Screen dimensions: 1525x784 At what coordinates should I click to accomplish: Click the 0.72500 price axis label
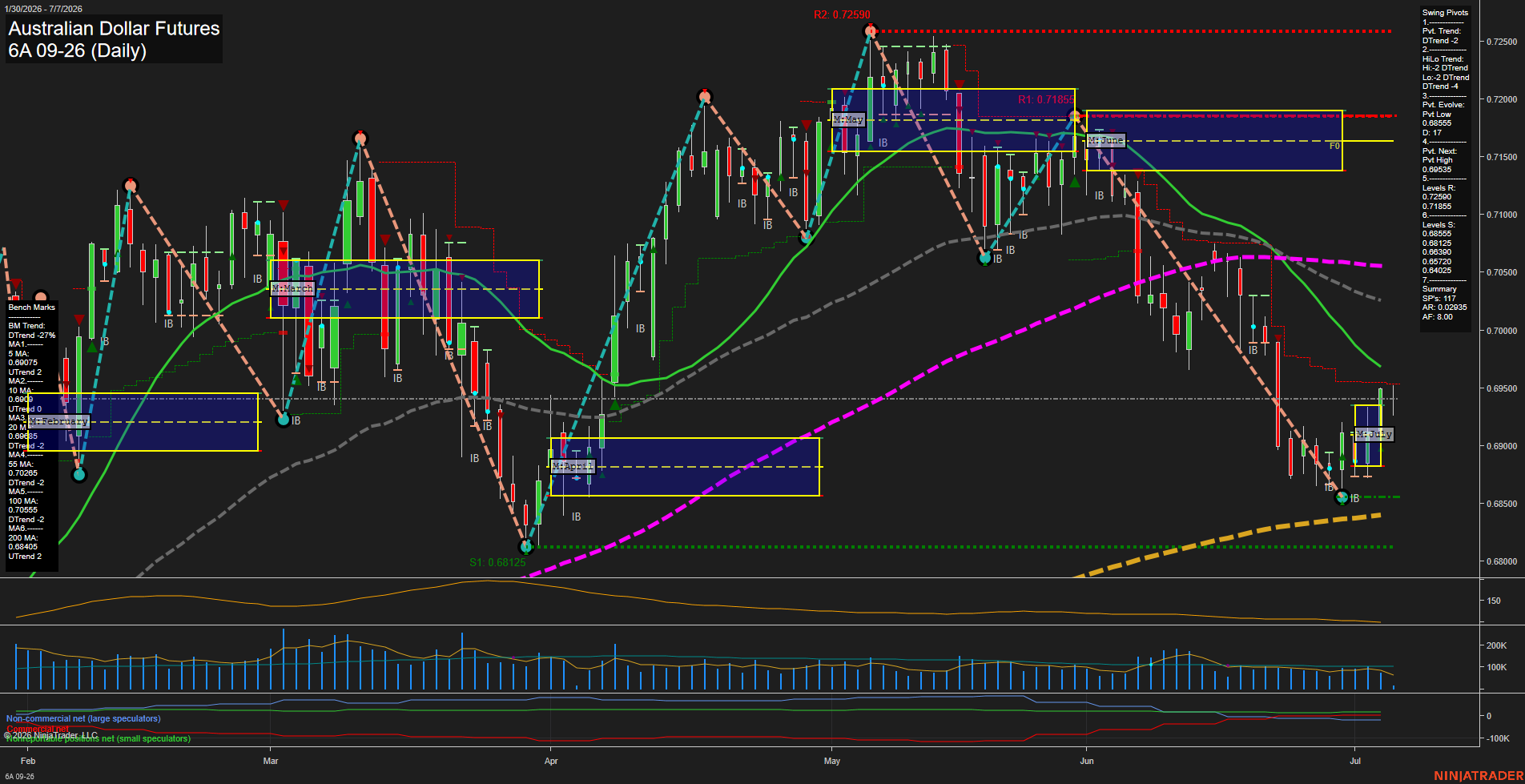tap(1502, 42)
